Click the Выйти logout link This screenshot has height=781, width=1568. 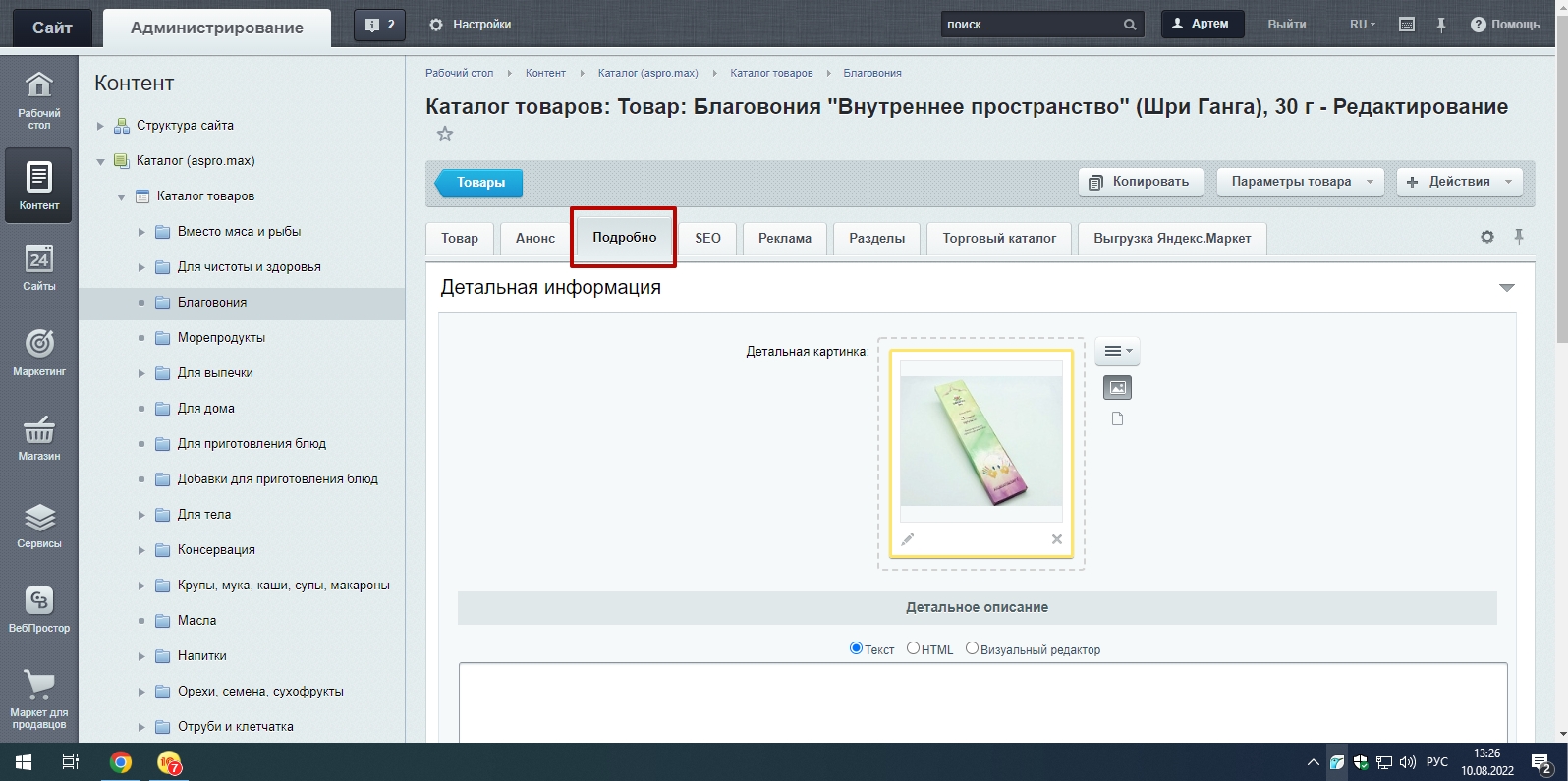coord(1286,25)
